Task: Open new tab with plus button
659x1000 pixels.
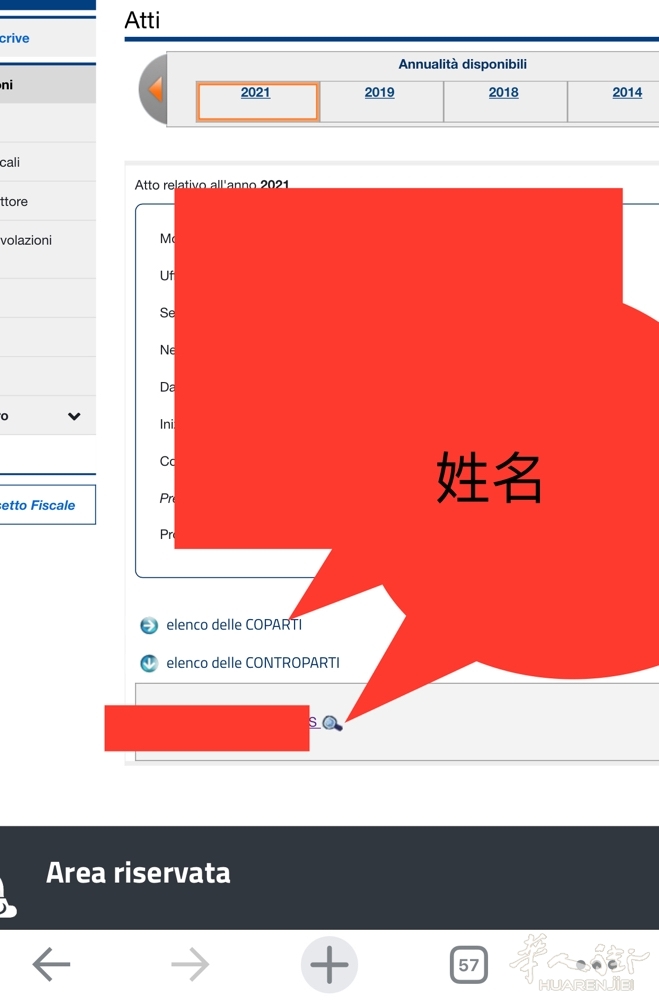Action: (x=329, y=964)
